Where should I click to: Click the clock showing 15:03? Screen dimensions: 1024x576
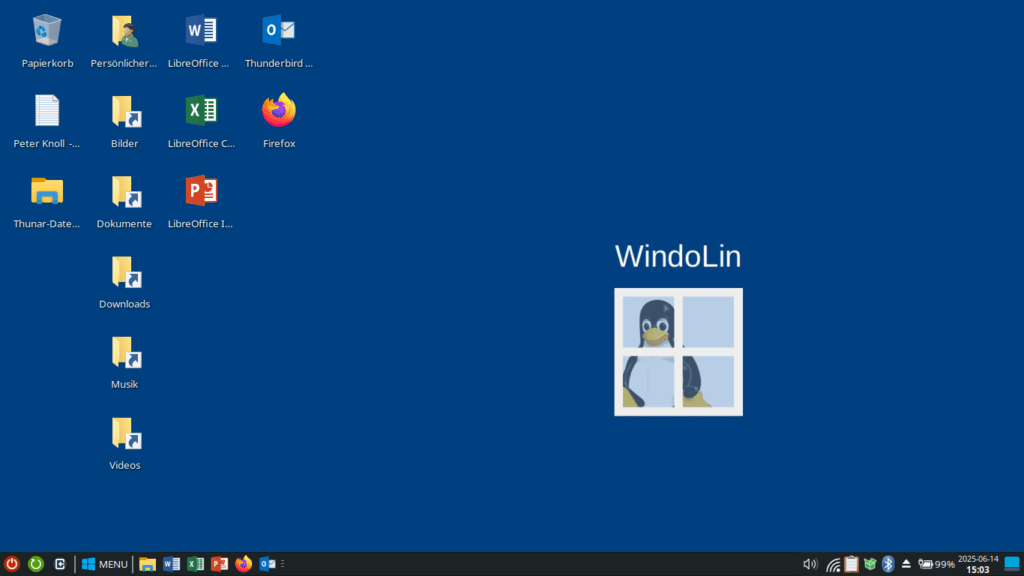click(x=978, y=564)
